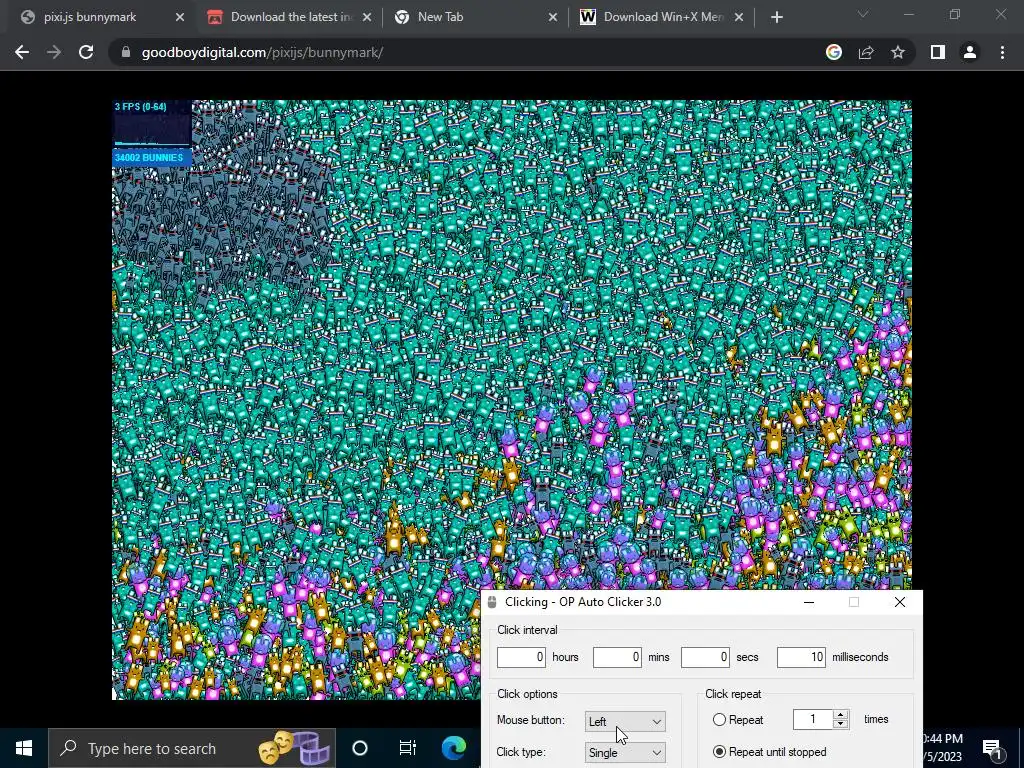Go back using the browser back arrow
This screenshot has height=768, width=1024.
22,52
